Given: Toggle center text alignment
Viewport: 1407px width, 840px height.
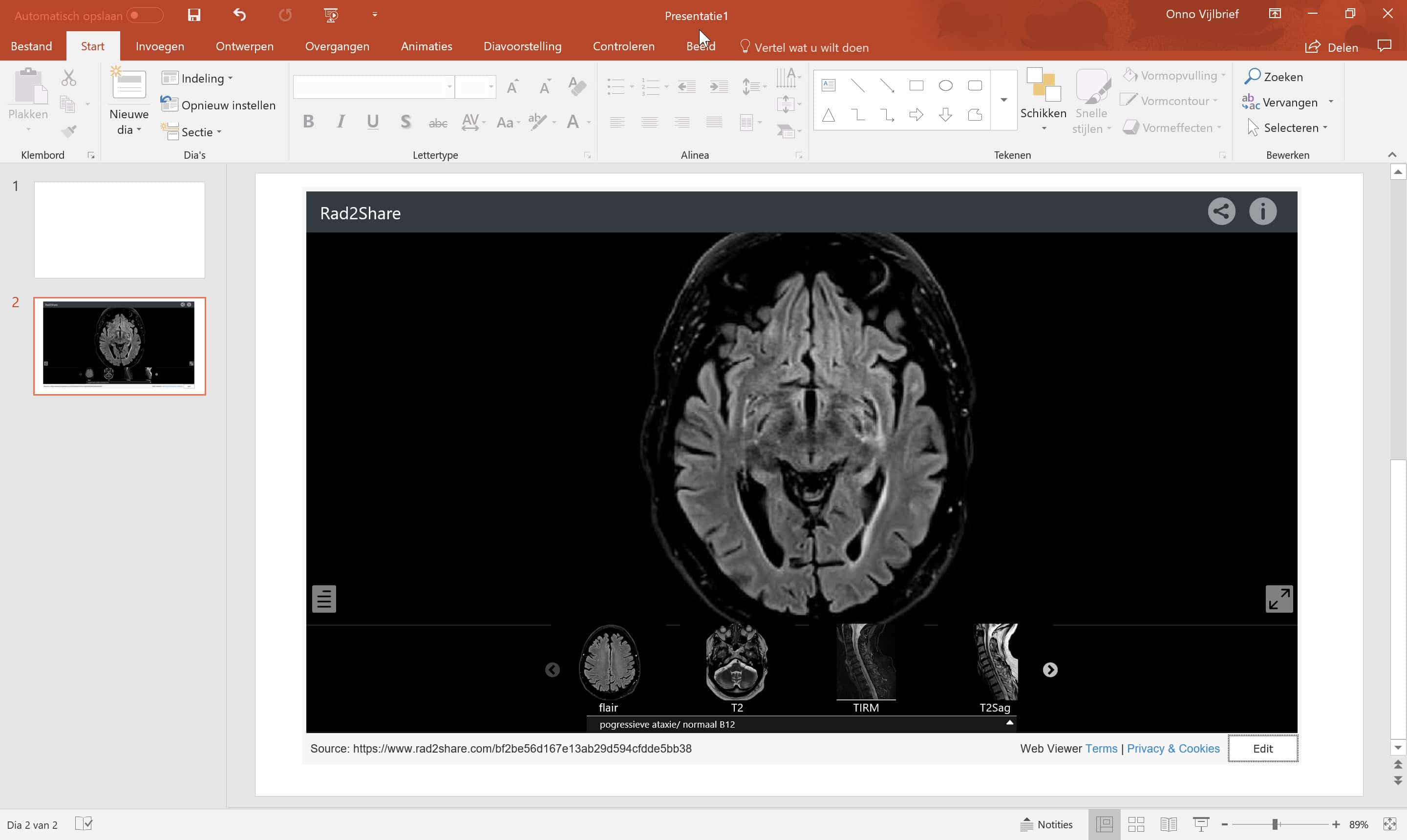Looking at the screenshot, I should point(649,121).
